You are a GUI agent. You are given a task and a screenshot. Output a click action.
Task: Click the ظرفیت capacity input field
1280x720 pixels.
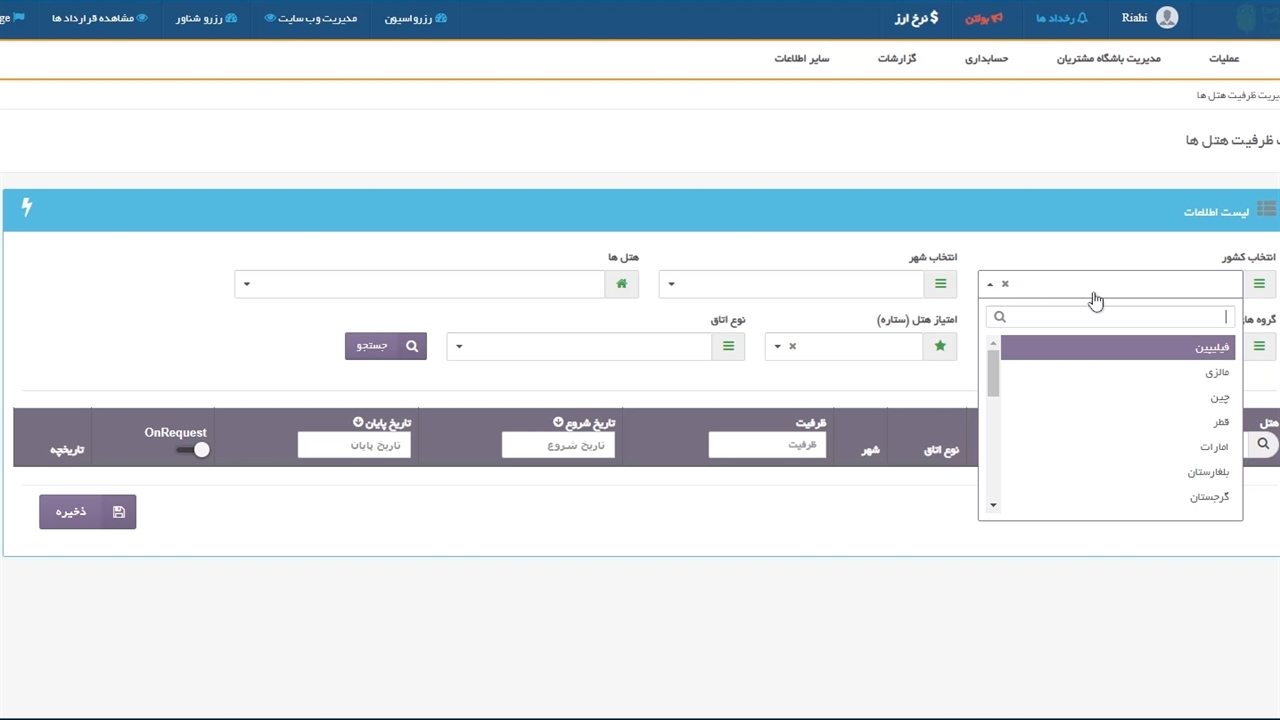(x=767, y=445)
